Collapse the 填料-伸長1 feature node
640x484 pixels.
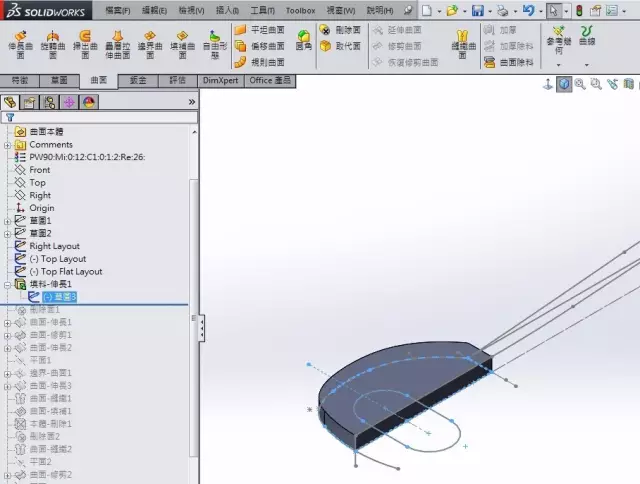(x=7, y=285)
